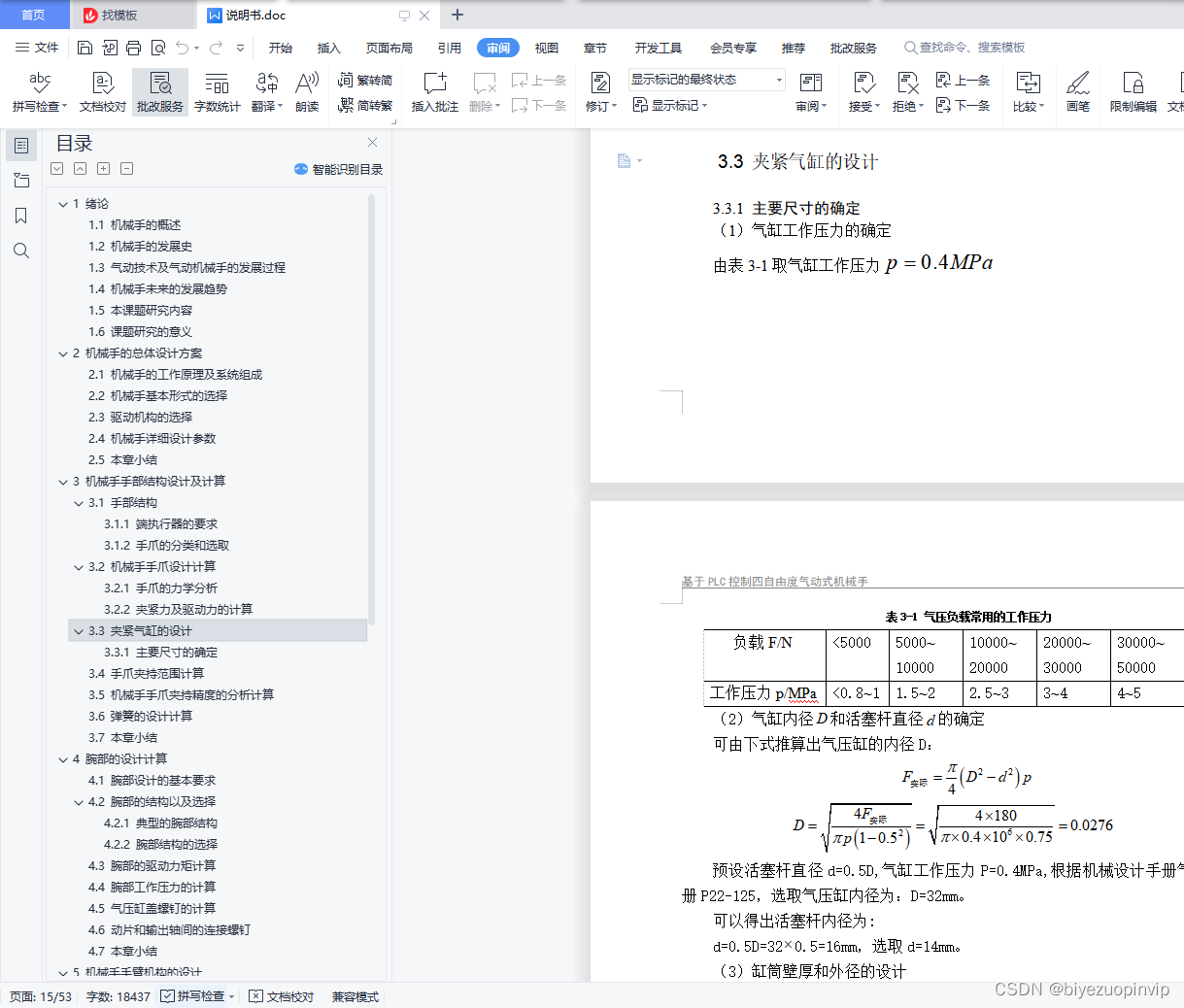Go to previous change with 上一条 near 接受
Image resolution: width=1184 pixels, height=1008 pixels.
pyautogui.click(x=963, y=81)
